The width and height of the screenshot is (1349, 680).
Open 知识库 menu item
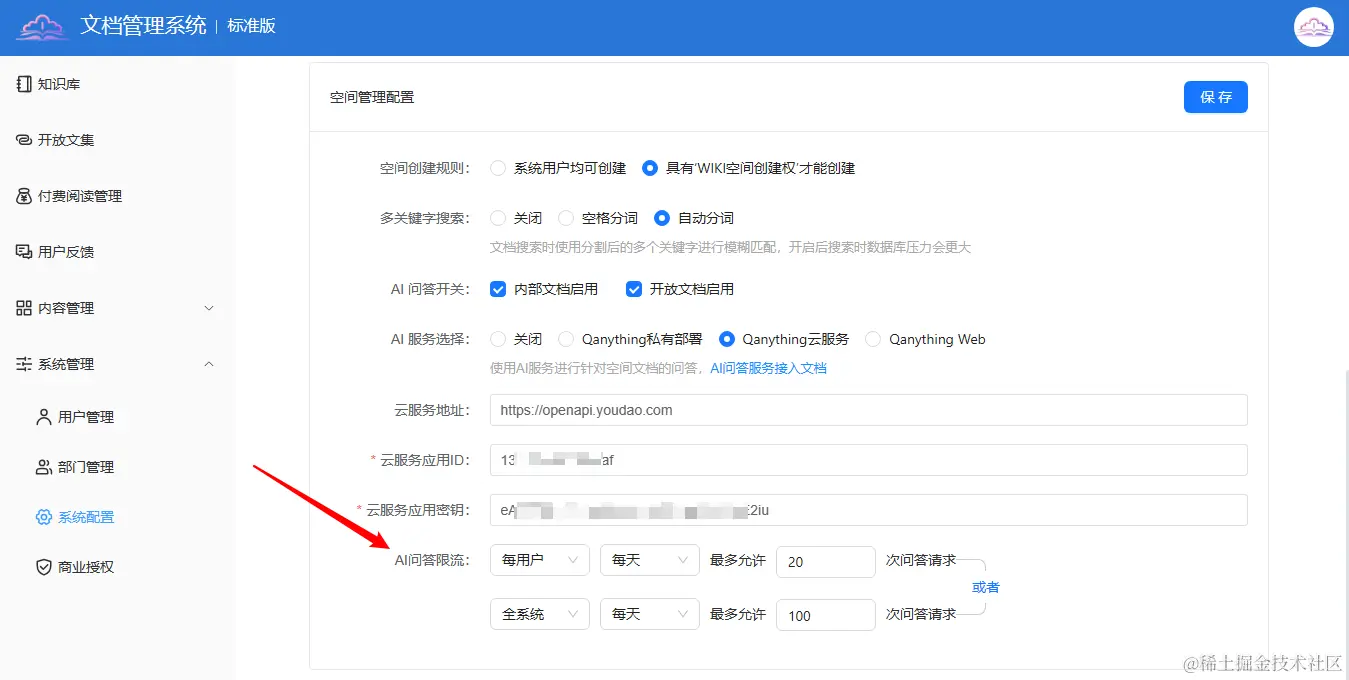[117, 84]
